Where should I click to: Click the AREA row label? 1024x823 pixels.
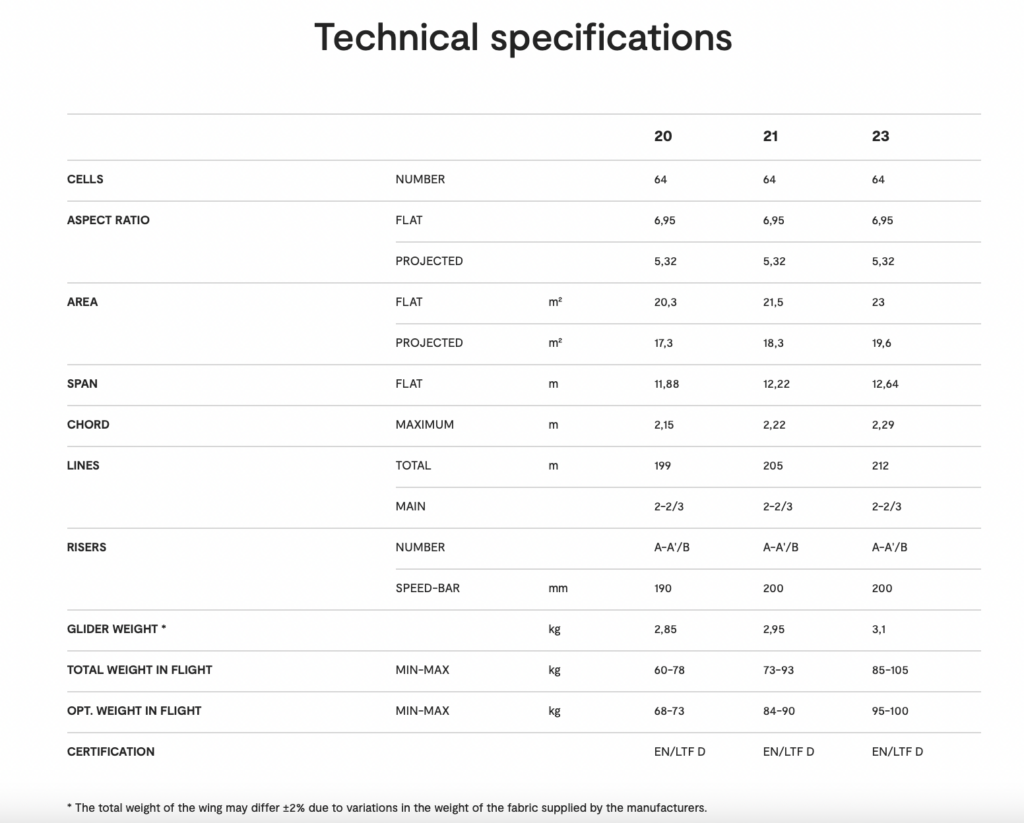click(x=82, y=302)
